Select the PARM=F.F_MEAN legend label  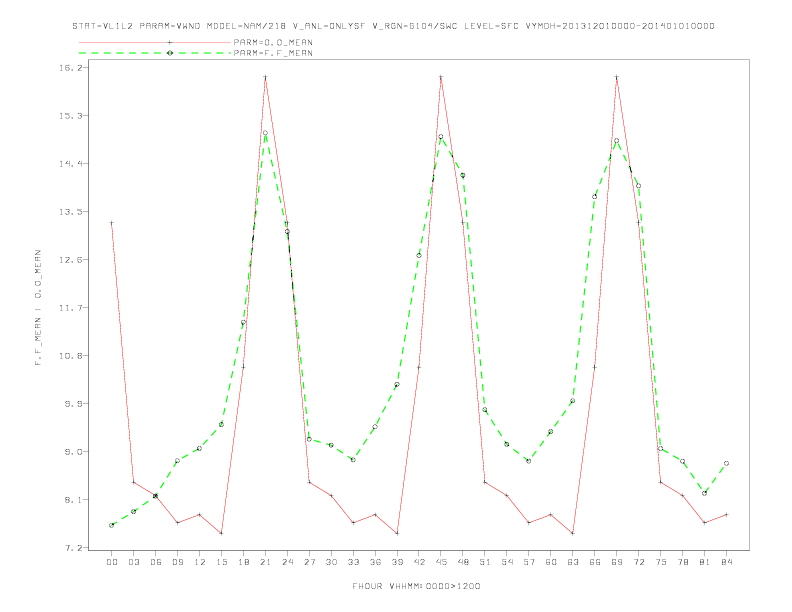pyautogui.click(x=273, y=53)
